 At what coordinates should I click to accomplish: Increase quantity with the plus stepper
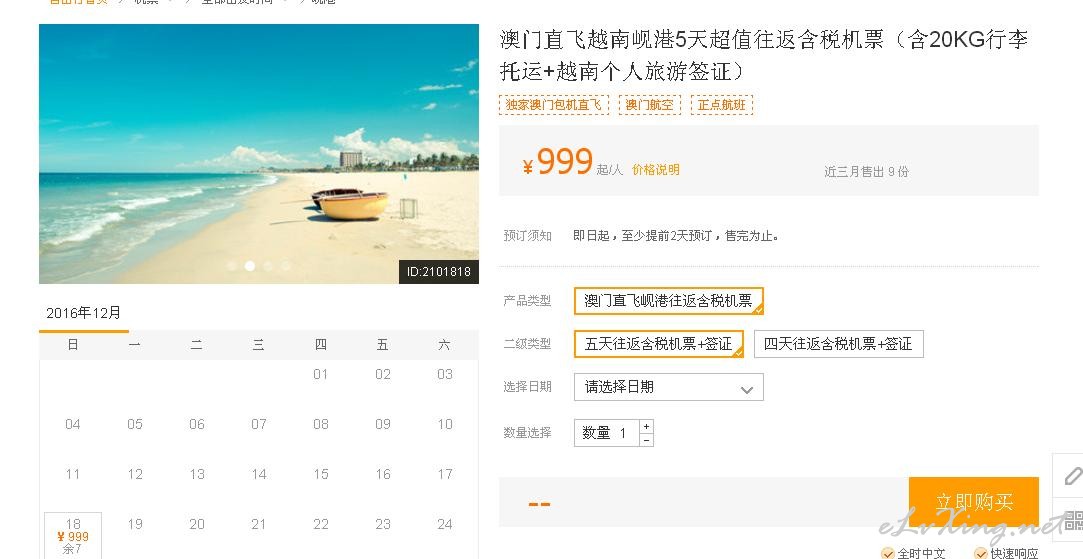(646, 426)
